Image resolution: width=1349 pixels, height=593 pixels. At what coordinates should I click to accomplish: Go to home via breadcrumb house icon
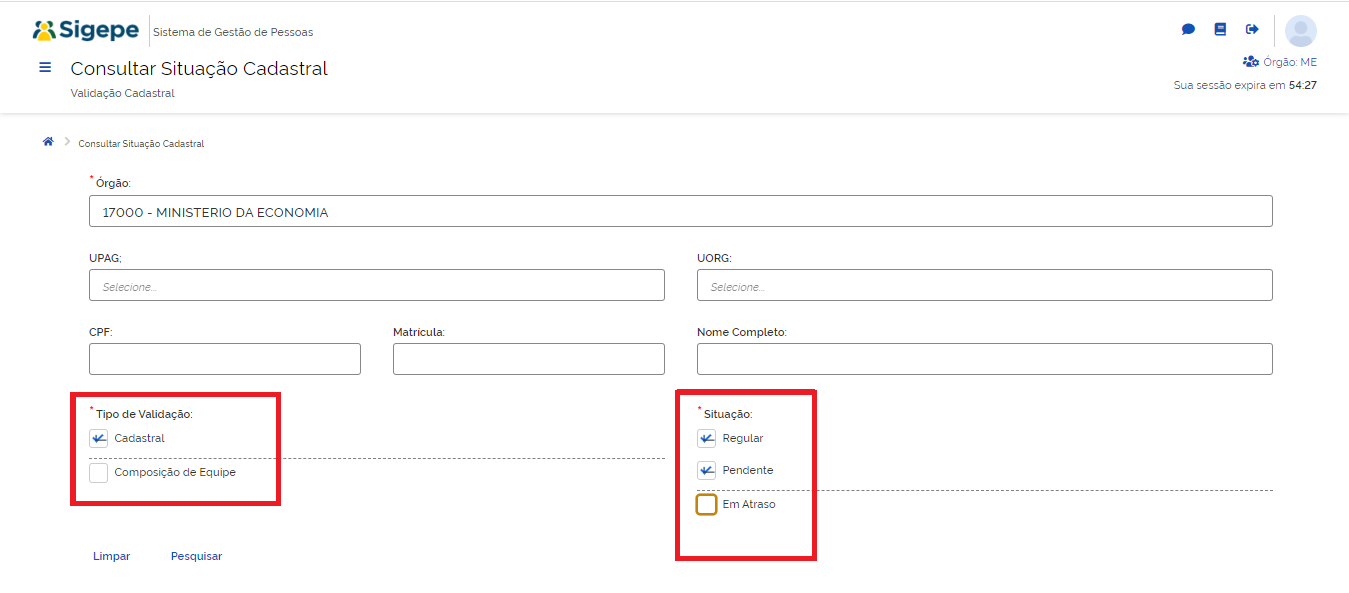click(47, 142)
